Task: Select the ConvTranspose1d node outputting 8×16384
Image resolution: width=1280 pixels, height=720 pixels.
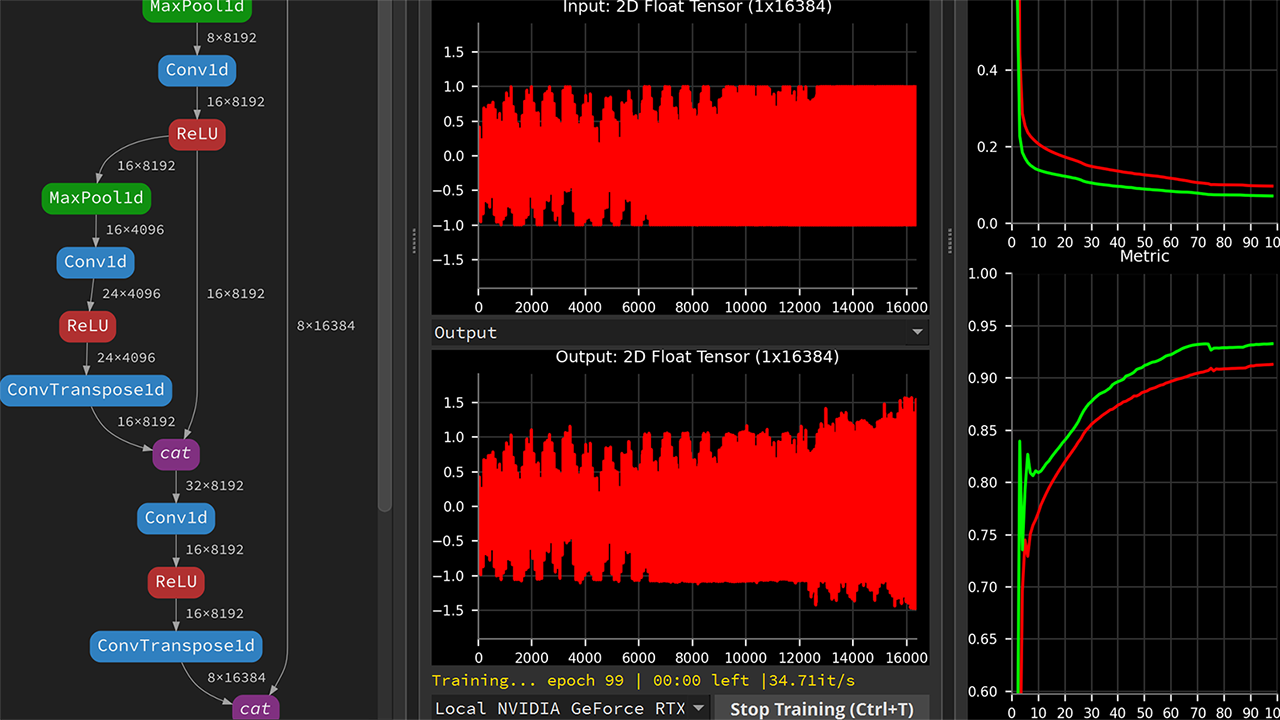Action: pyautogui.click(x=176, y=646)
